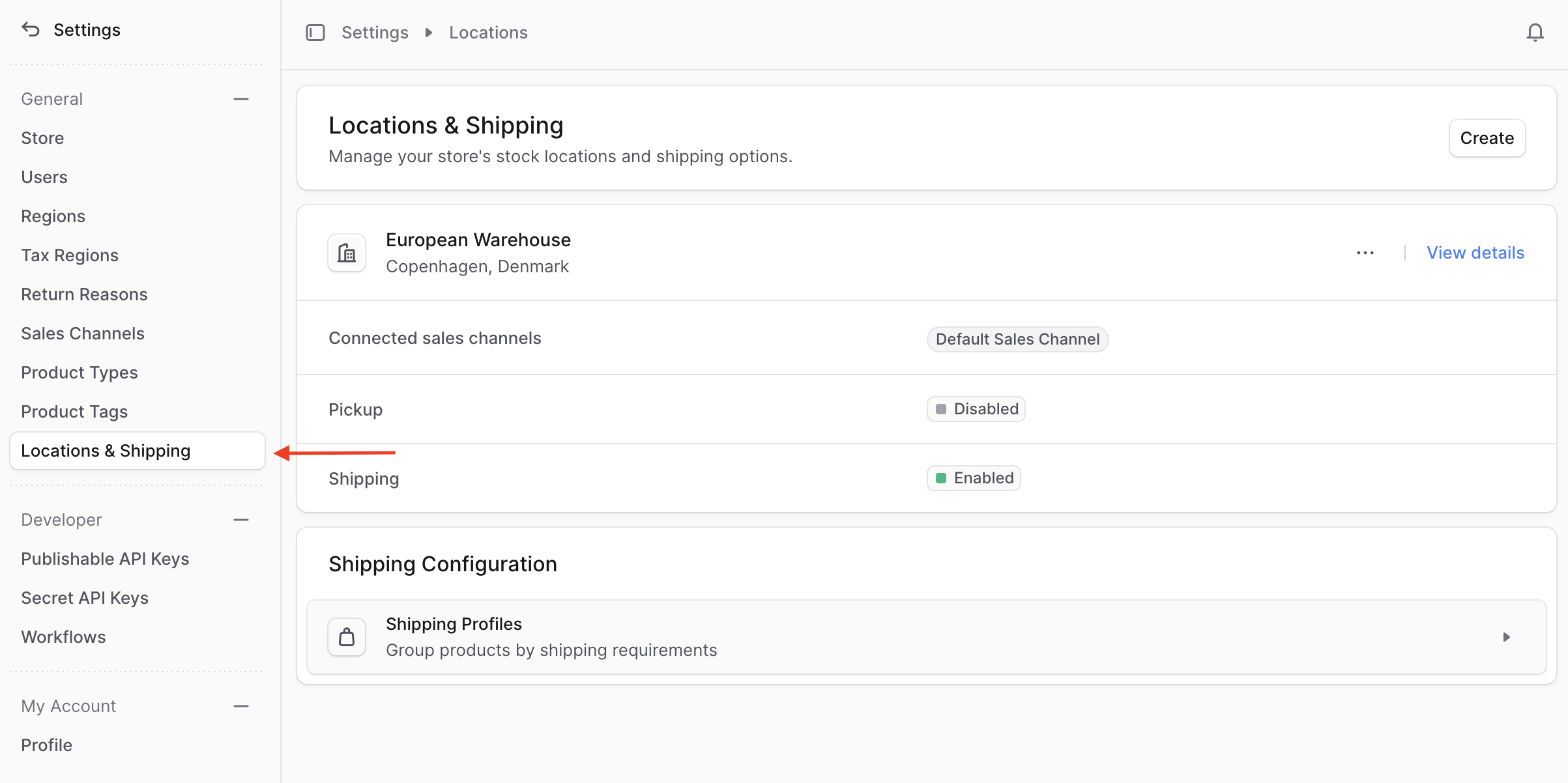Collapse the Developer section
Screen dimensions: 1568x783
point(240,519)
